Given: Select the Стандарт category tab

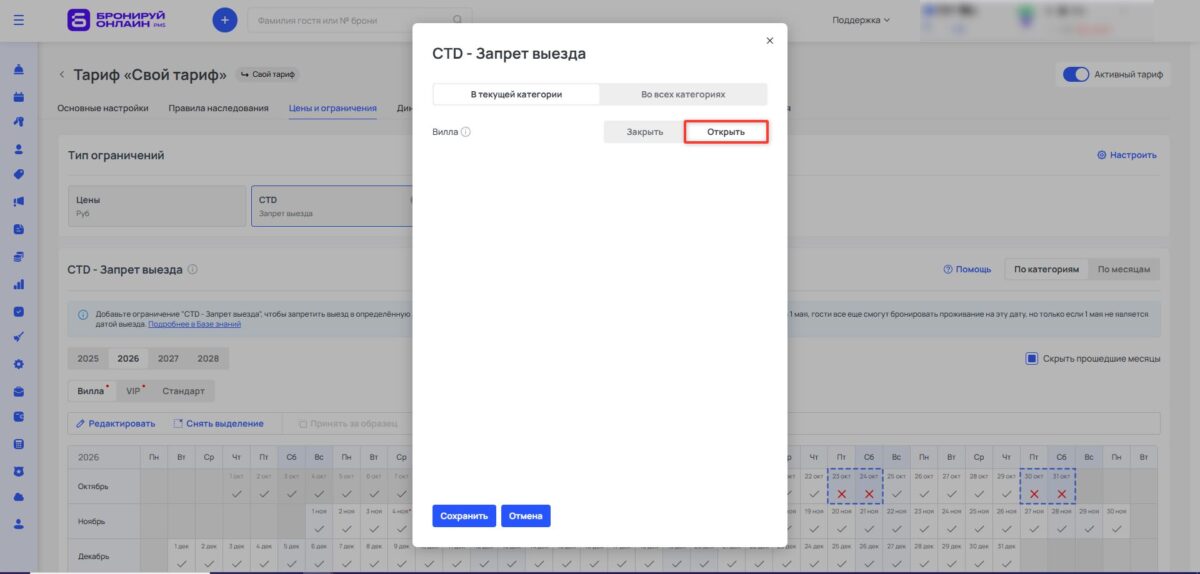Looking at the screenshot, I should click(x=184, y=391).
